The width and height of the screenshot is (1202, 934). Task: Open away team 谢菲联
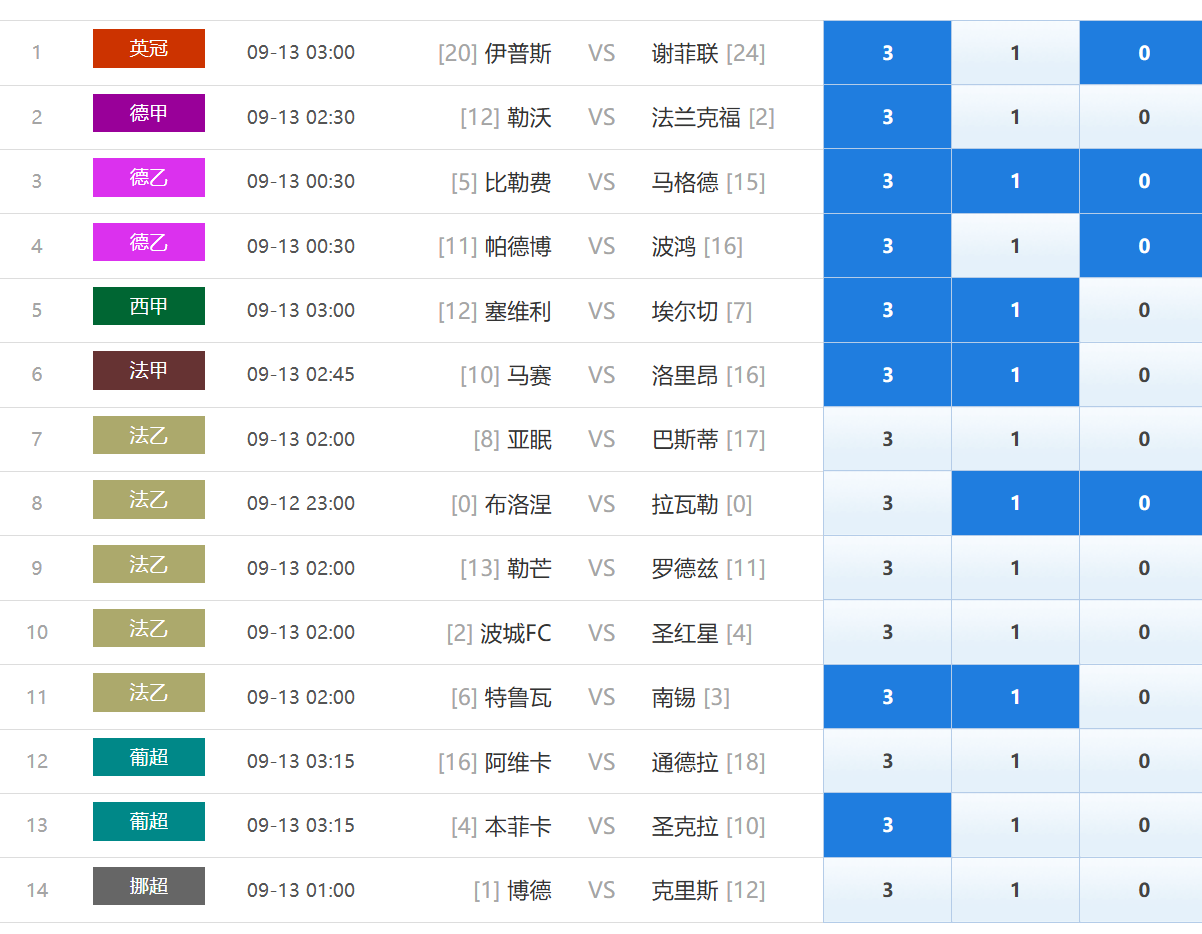[685, 53]
